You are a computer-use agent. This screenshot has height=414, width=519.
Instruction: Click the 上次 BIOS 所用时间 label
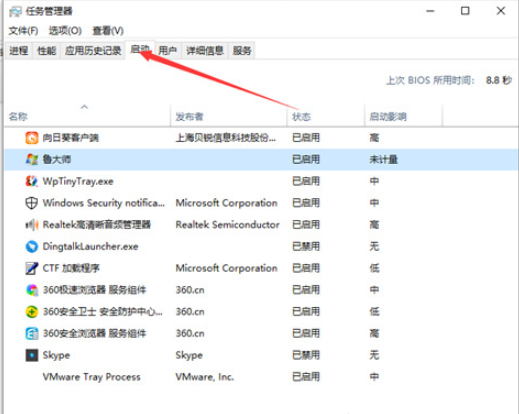(x=430, y=80)
